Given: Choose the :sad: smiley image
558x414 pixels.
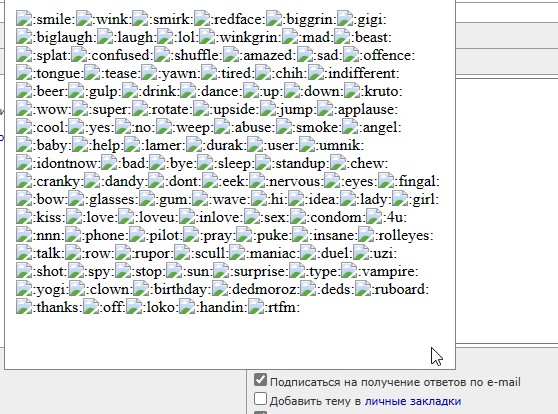Looking at the screenshot, I should point(305,55).
